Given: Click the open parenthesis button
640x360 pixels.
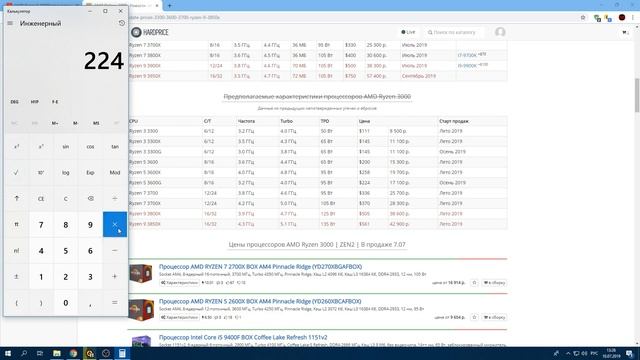Looking at the screenshot, I should (x=17, y=303).
